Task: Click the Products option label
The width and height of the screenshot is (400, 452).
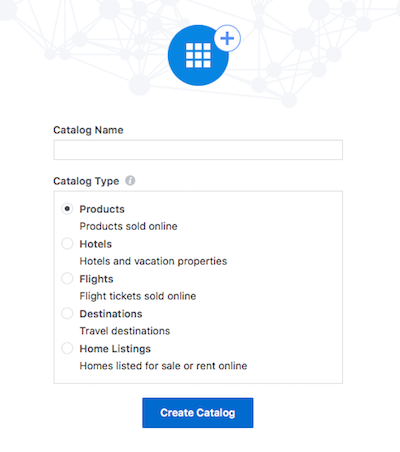Action: (x=102, y=209)
